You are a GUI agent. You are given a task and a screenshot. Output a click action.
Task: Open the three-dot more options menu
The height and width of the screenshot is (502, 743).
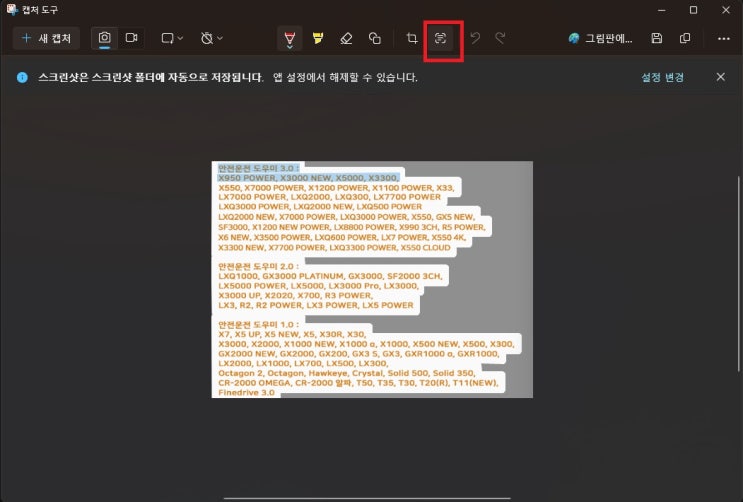[x=724, y=38]
